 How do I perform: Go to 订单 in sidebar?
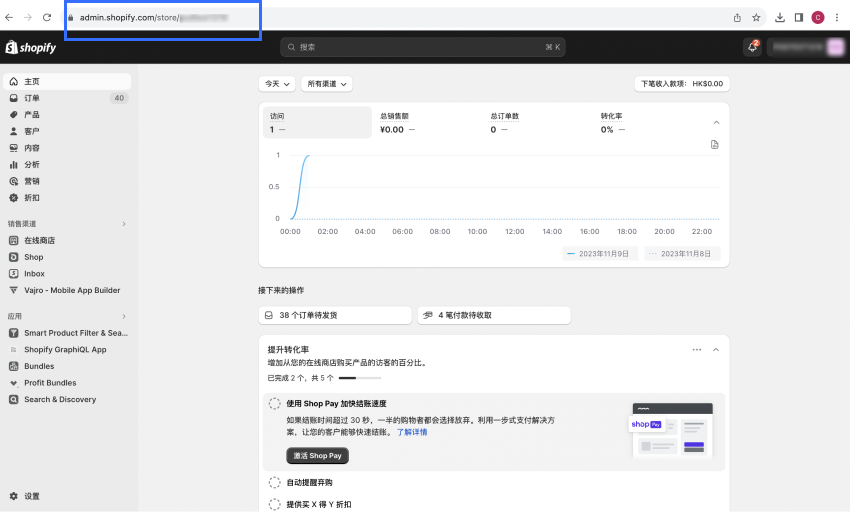click(x=32, y=98)
